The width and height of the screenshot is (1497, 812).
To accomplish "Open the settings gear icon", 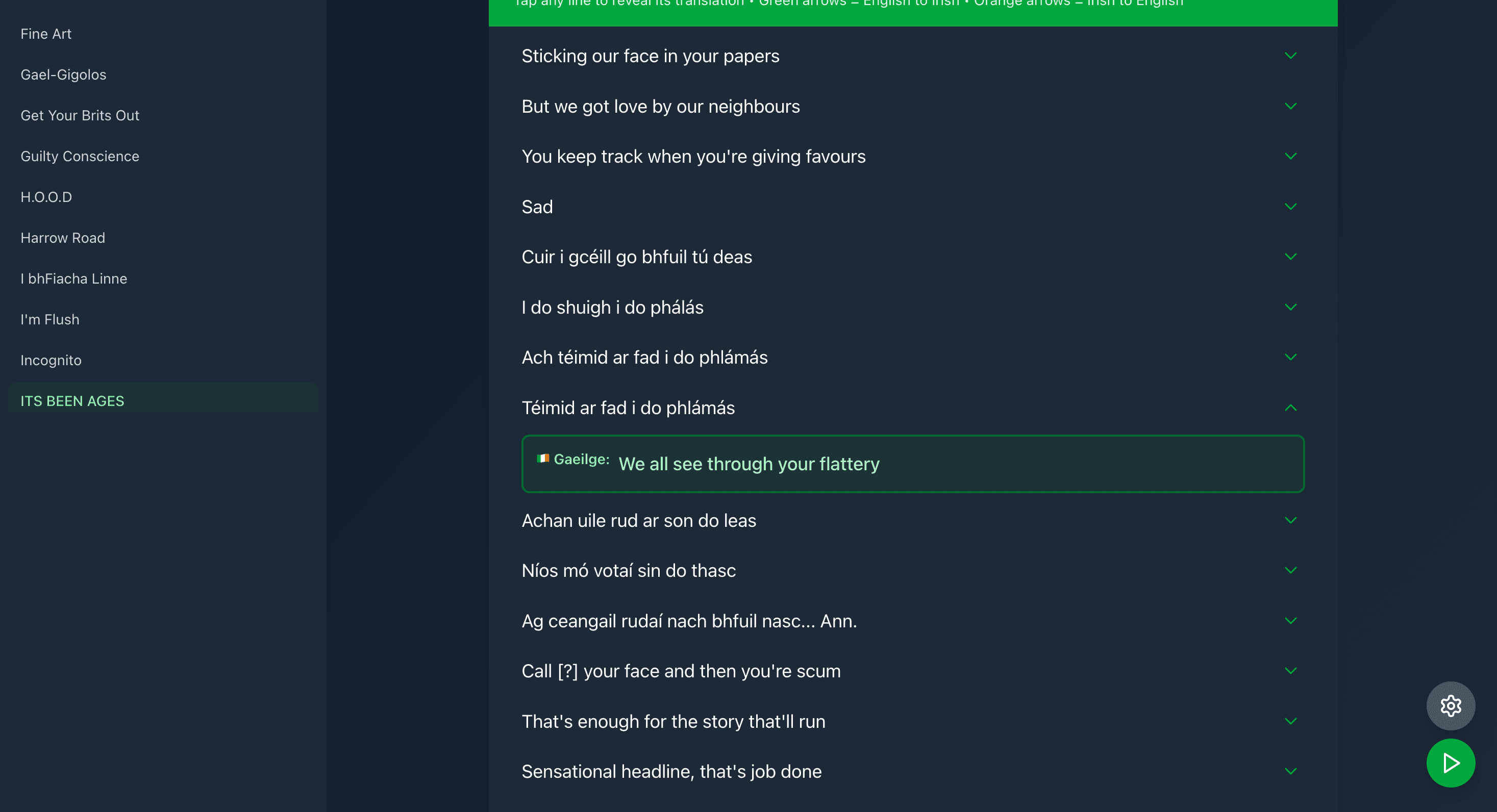I will point(1450,706).
